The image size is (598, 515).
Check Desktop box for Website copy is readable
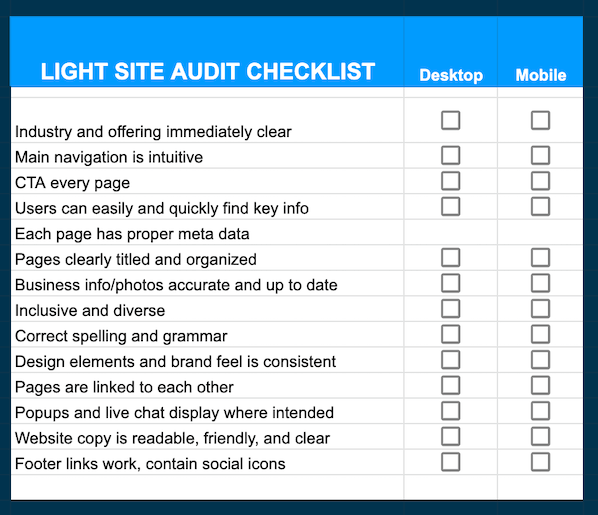tap(450, 436)
